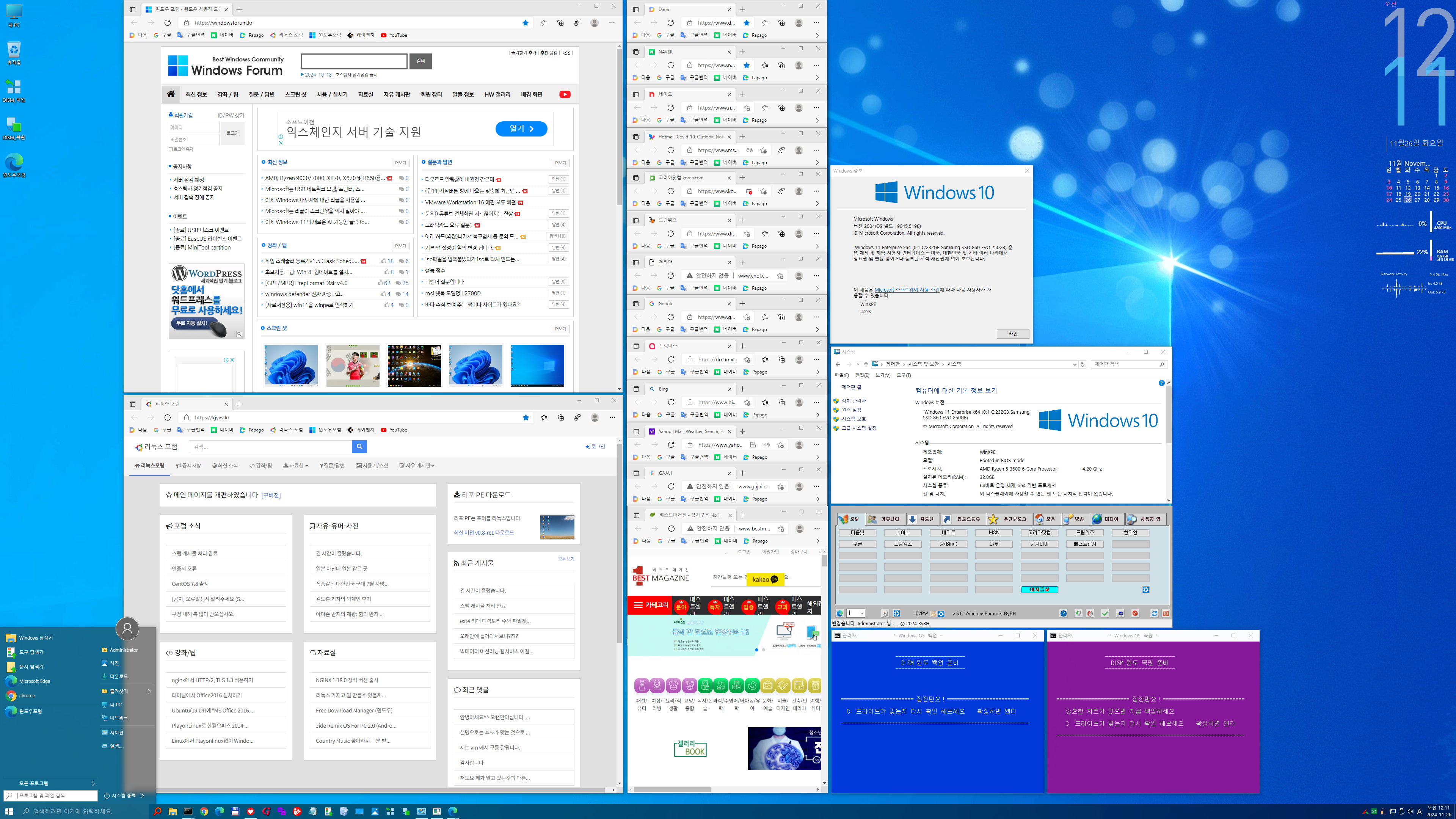Click the Collections icon in the NAVER browser window

click(781, 65)
